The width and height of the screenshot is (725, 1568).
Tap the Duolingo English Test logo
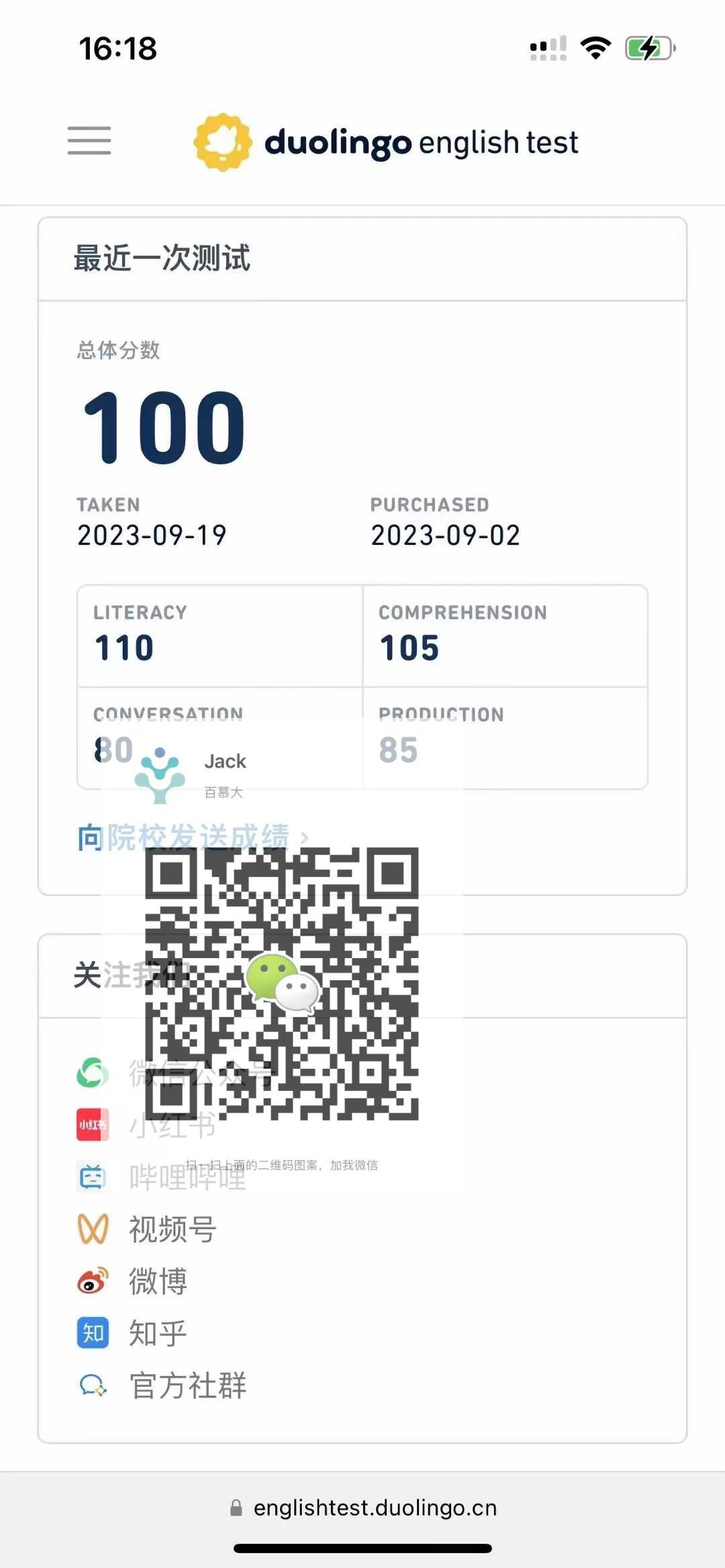coord(386,142)
